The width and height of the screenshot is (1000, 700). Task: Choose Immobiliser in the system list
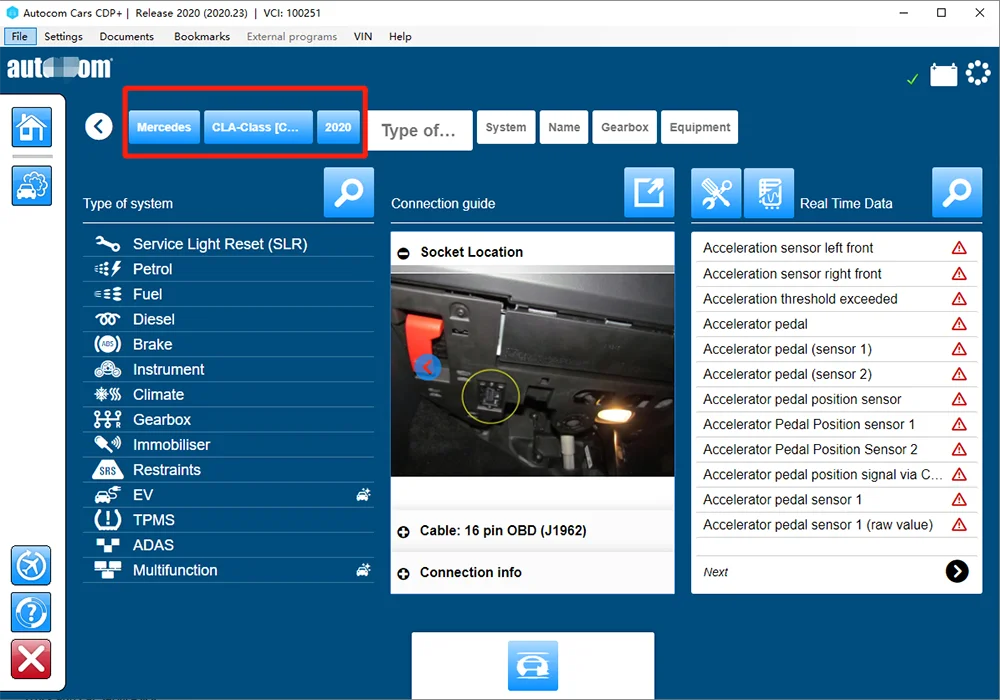pyautogui.click(x=228, y=444)
